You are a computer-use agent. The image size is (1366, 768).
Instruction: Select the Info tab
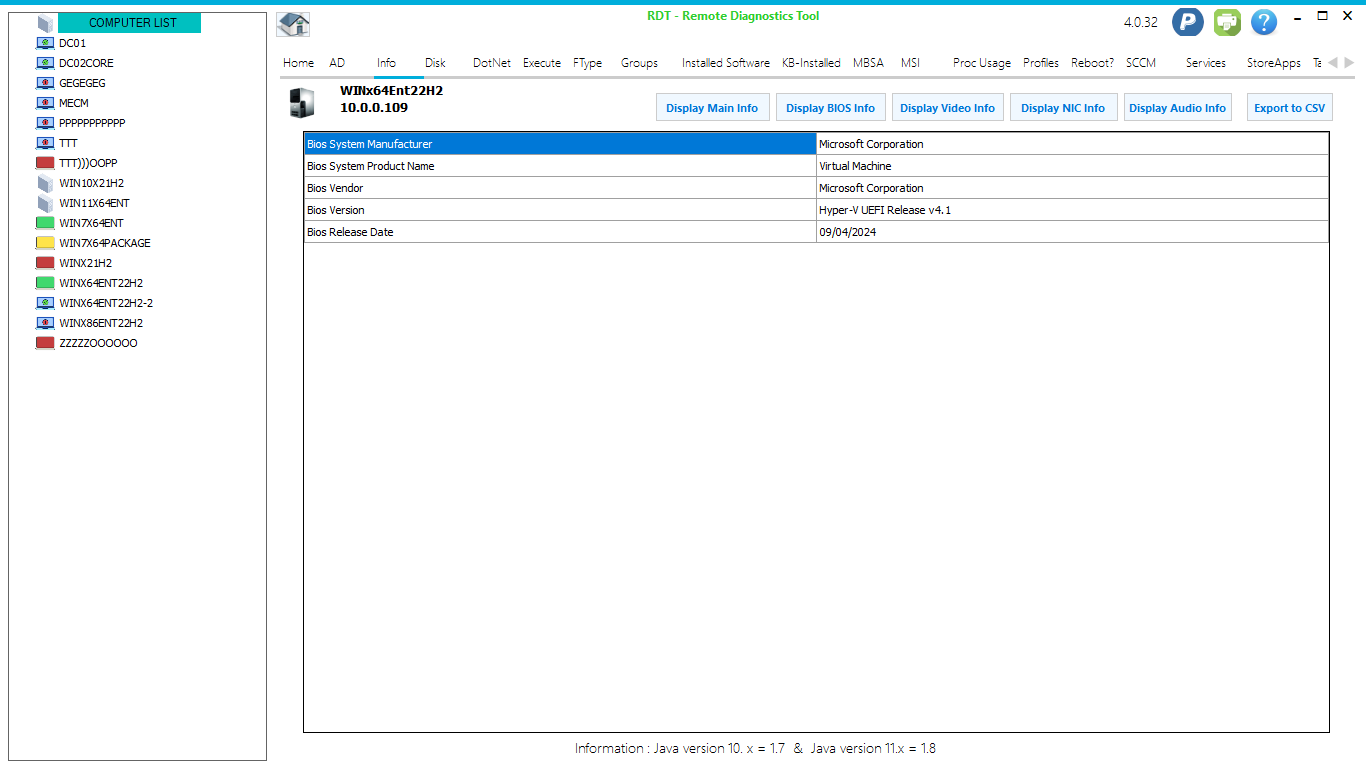(x=386, y=63)
